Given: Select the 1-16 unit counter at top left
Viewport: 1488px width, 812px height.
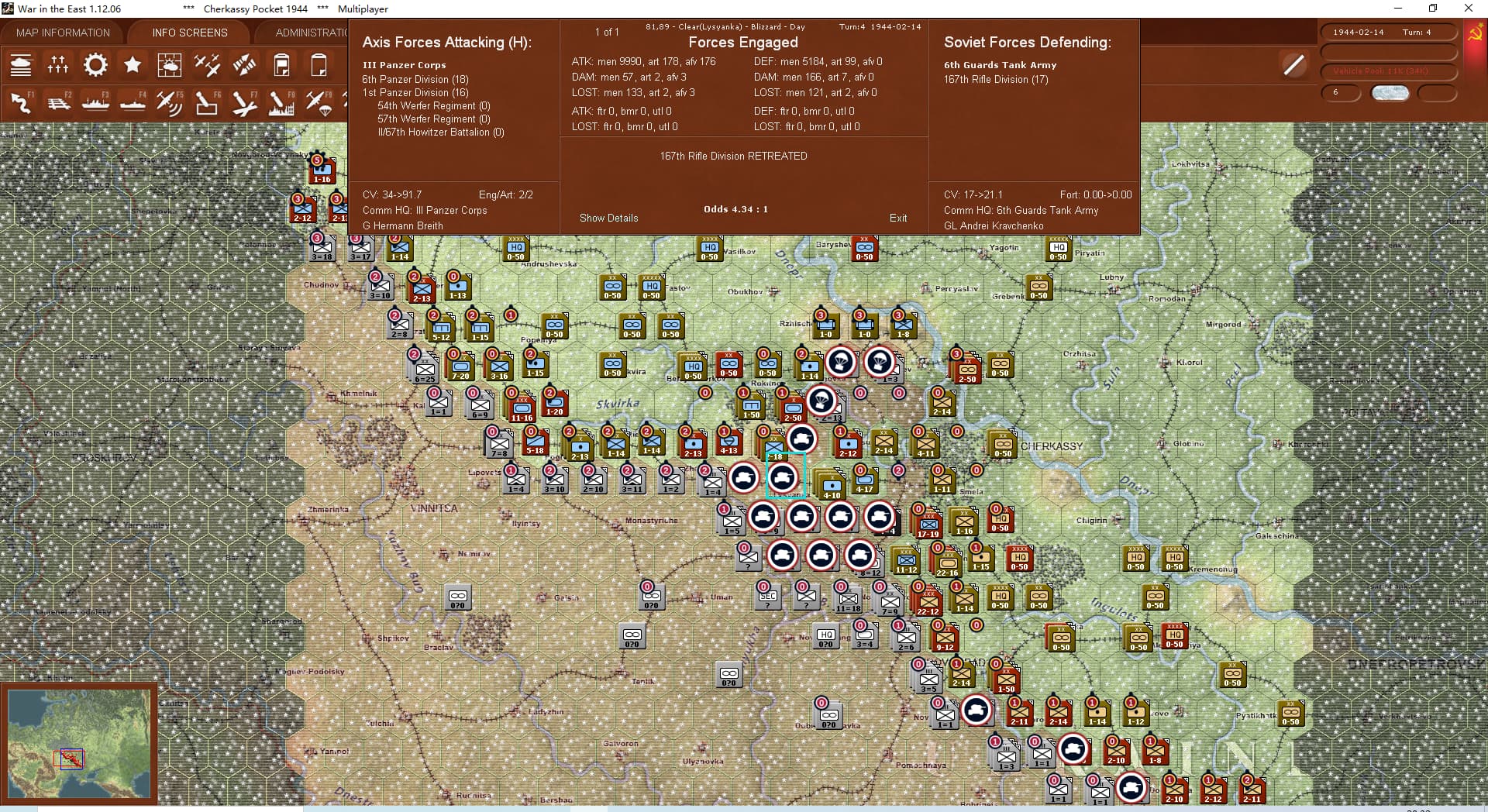Looking at the screenshot, I should click(322, 170).
